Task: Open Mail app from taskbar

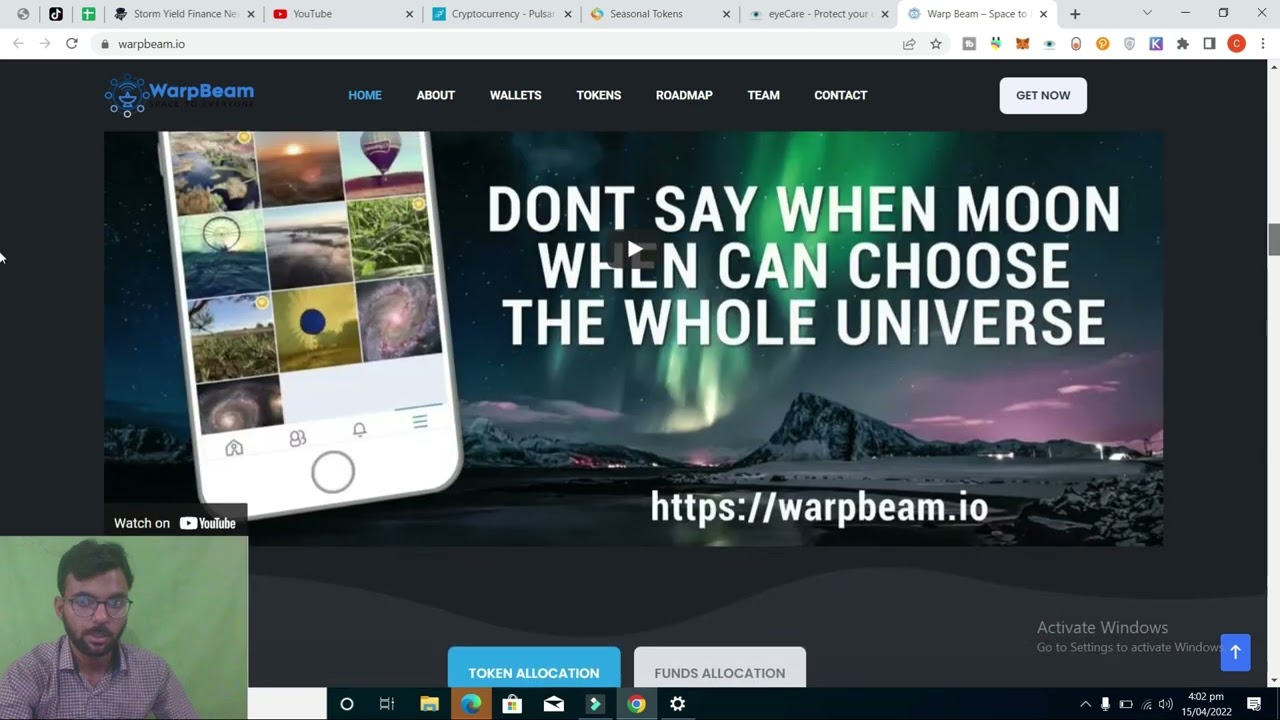Action: [x=554, y=704]
